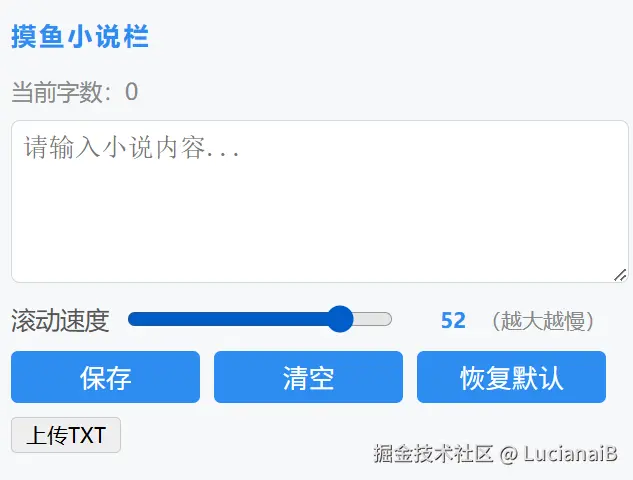This screenshot has height=480, width=633.
Task: Click the (越大越慢) hint text
Action: [543, 321]
